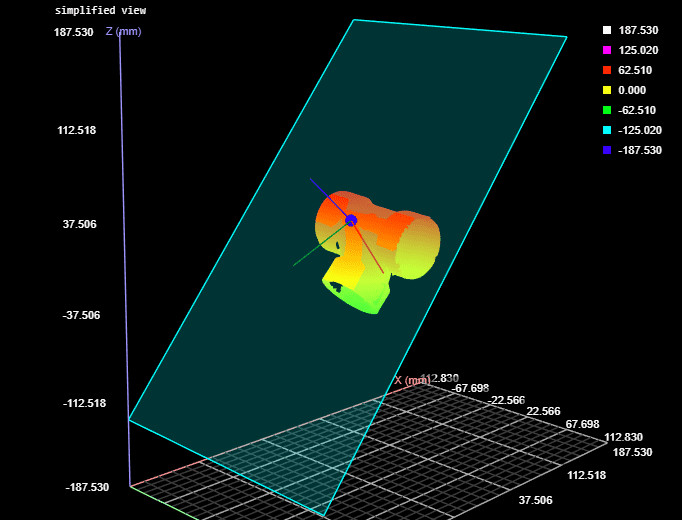Click the blue -187.530 legend swatch
The image size is (682, 520).
[x=607, y=150]
